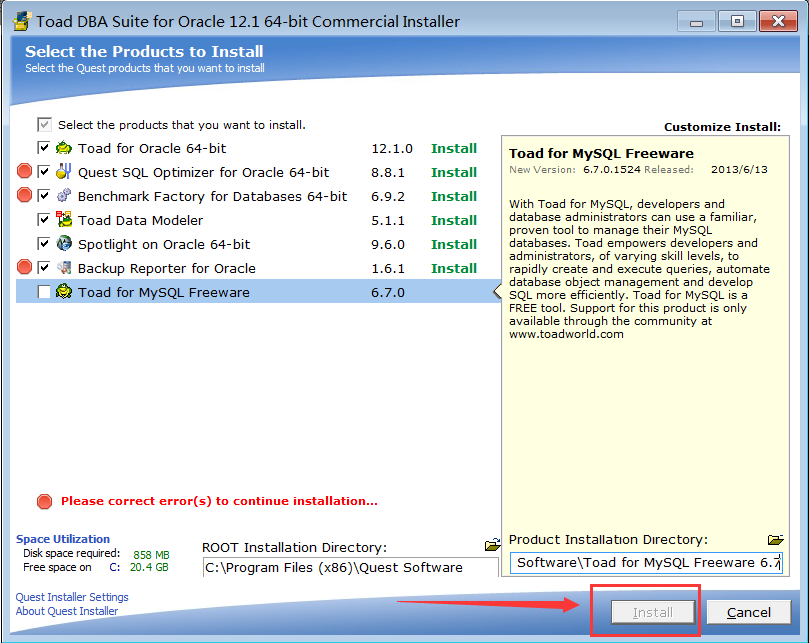Click the 858 MB disk space required value
The width and height of the screenshot is (809, 643).
tap(151, 555)
